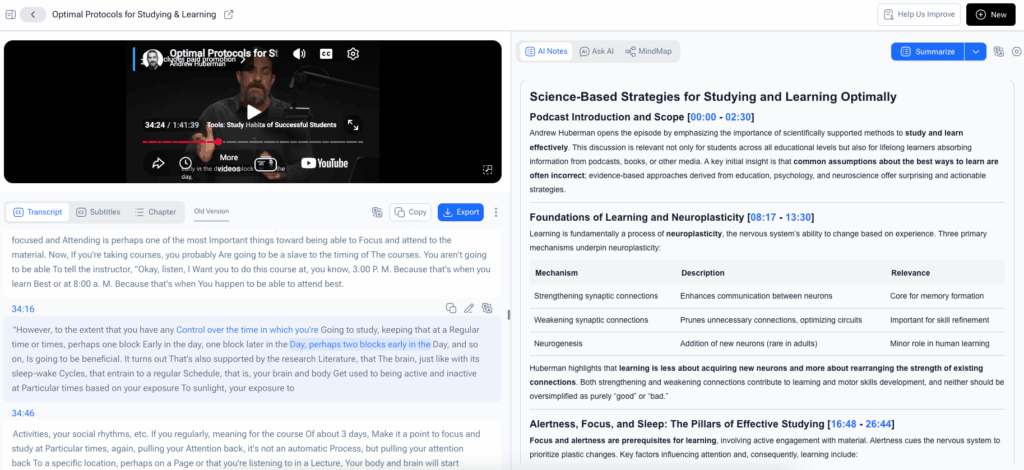Click the notes heading 'Science-Based Strategies'
1024x470 pixels.
[712, 97]
